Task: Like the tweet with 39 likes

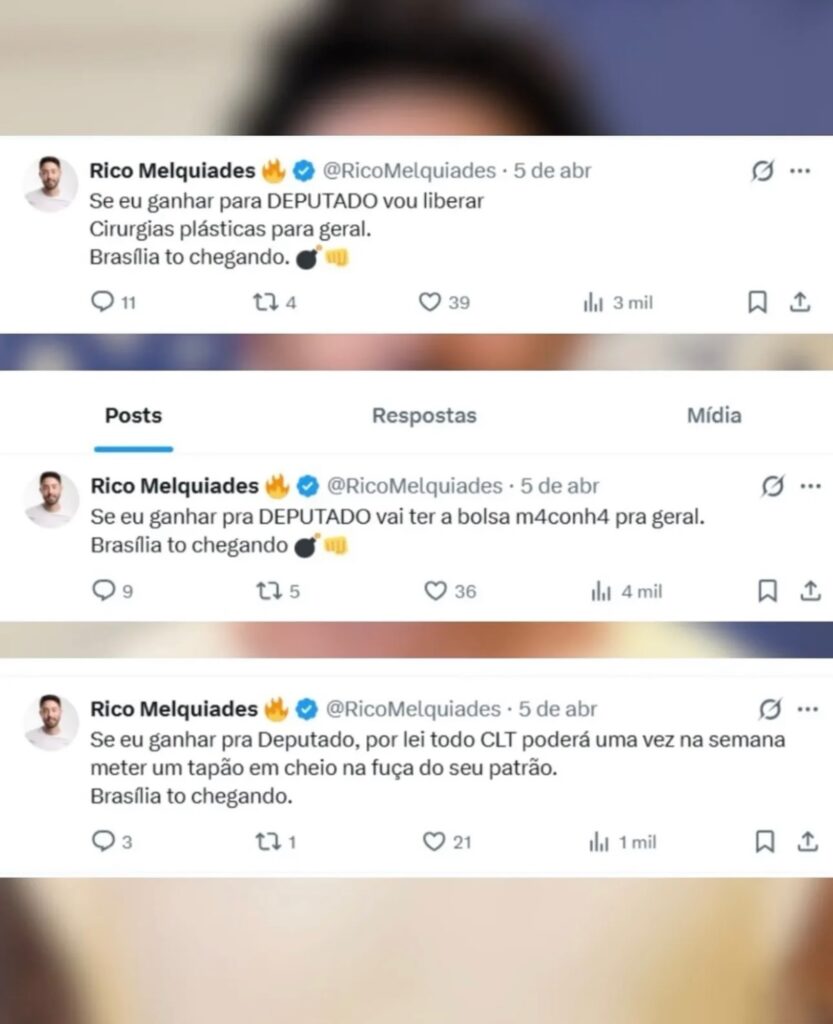Action: 430,302
